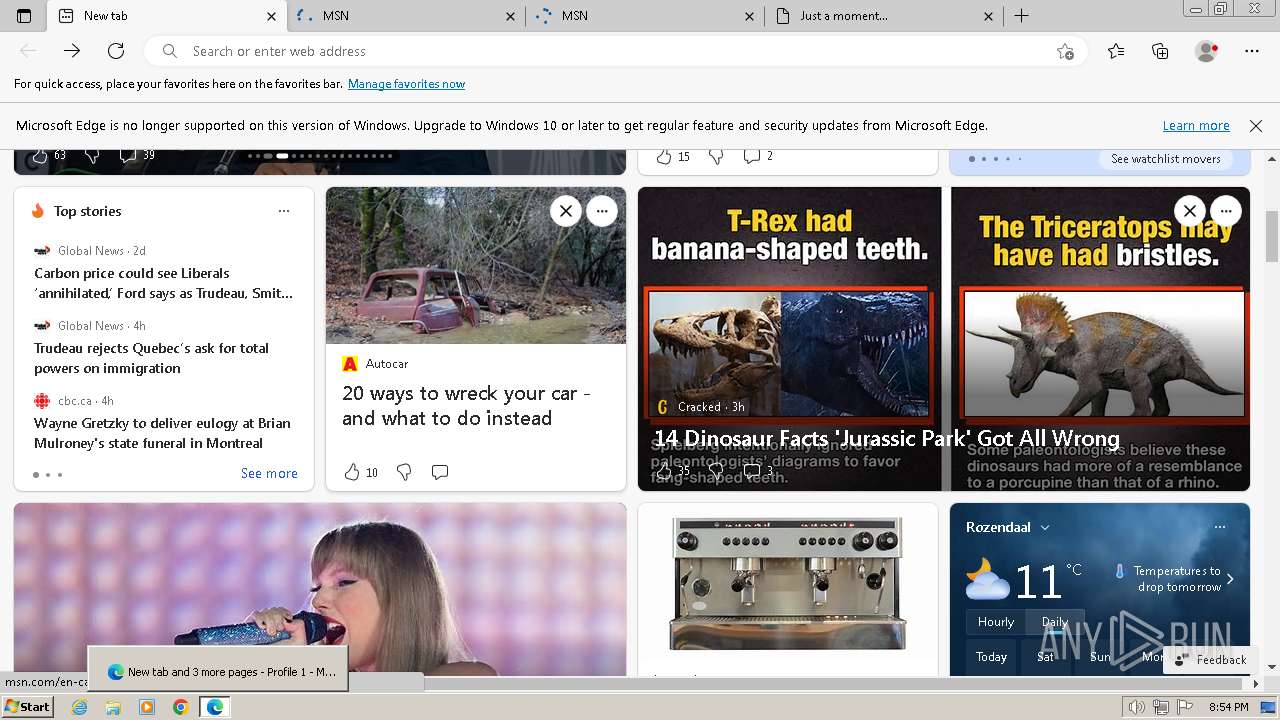Switch weather view to Daily

coord(1055,622)
